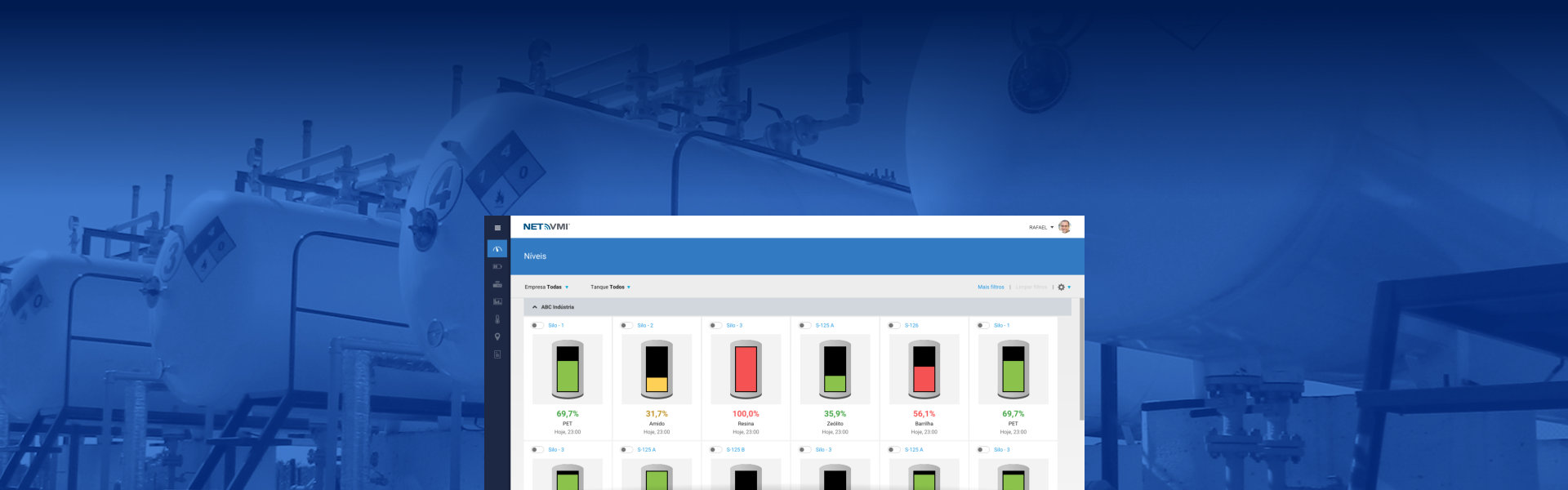Open the sidebar icon between battery and chart

coord(497,284)
